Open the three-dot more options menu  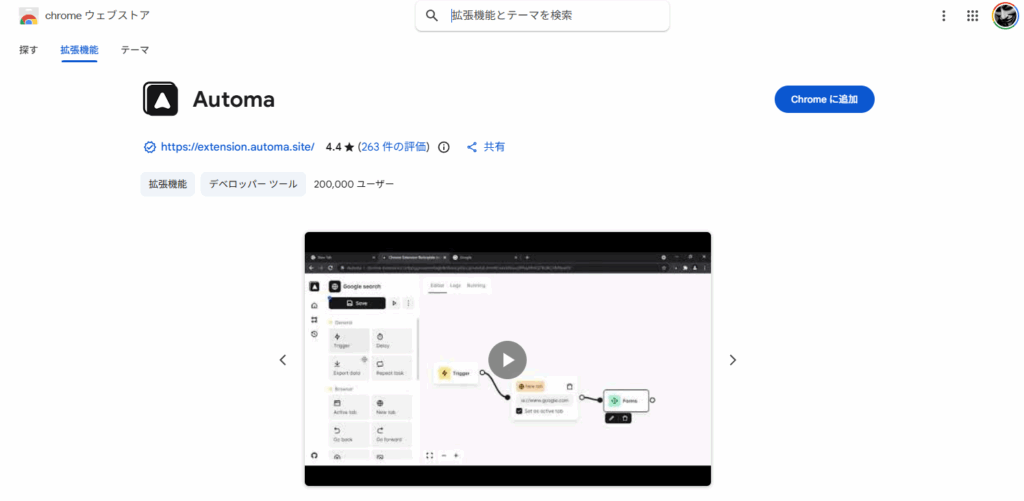click(x=943, y=16)
